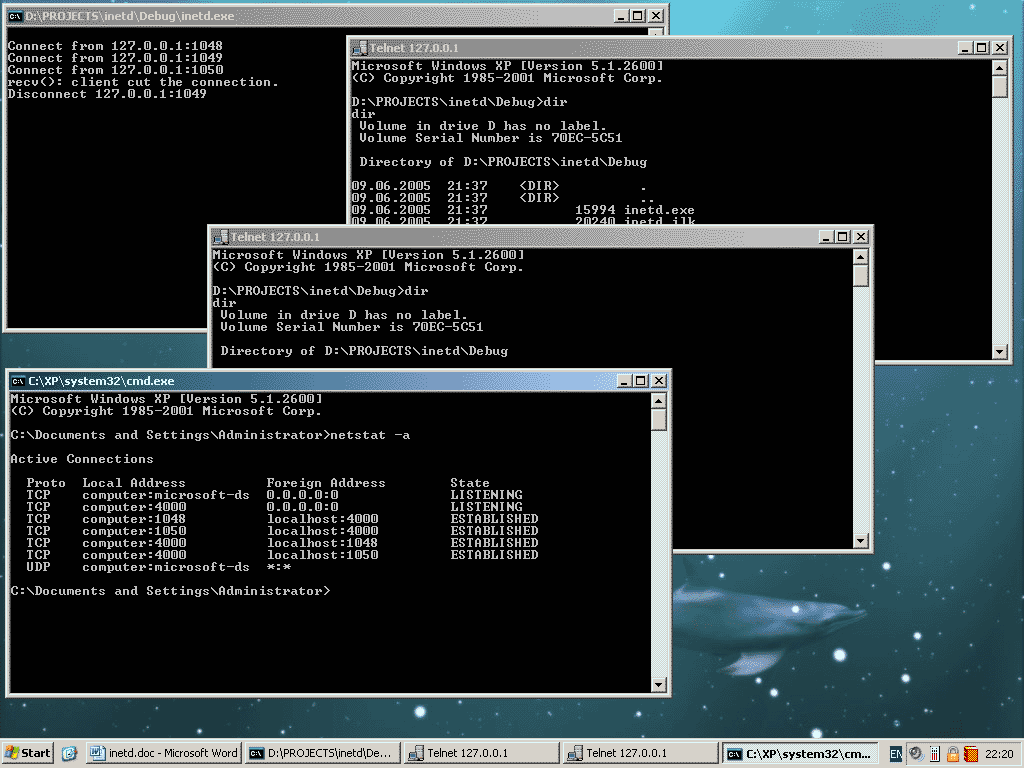Click the white meter icon with red bars in tray
This screenshot has width=1024, height=768.
tap(934, 753)
